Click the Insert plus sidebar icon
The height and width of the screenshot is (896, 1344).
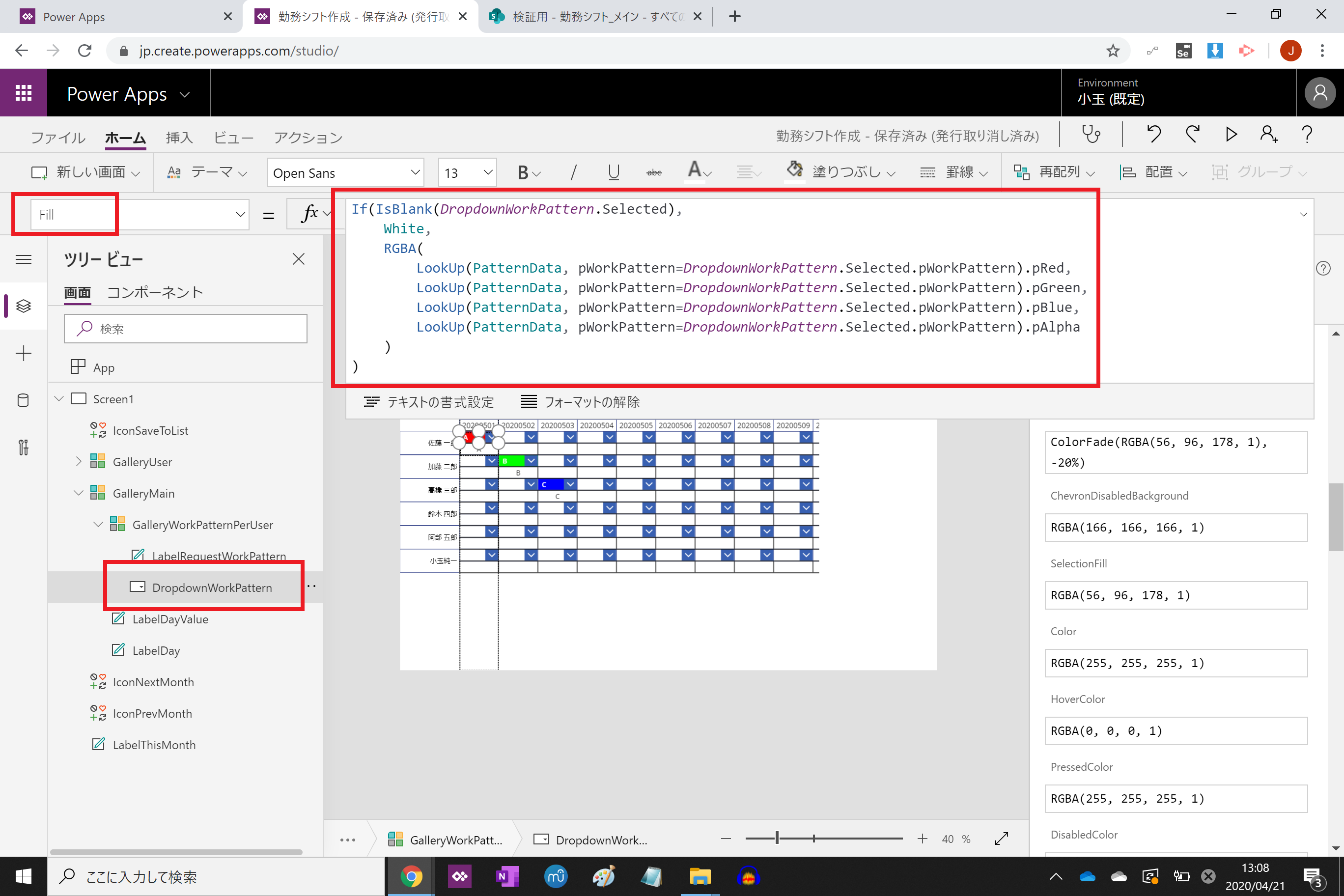tap(24, 353)
